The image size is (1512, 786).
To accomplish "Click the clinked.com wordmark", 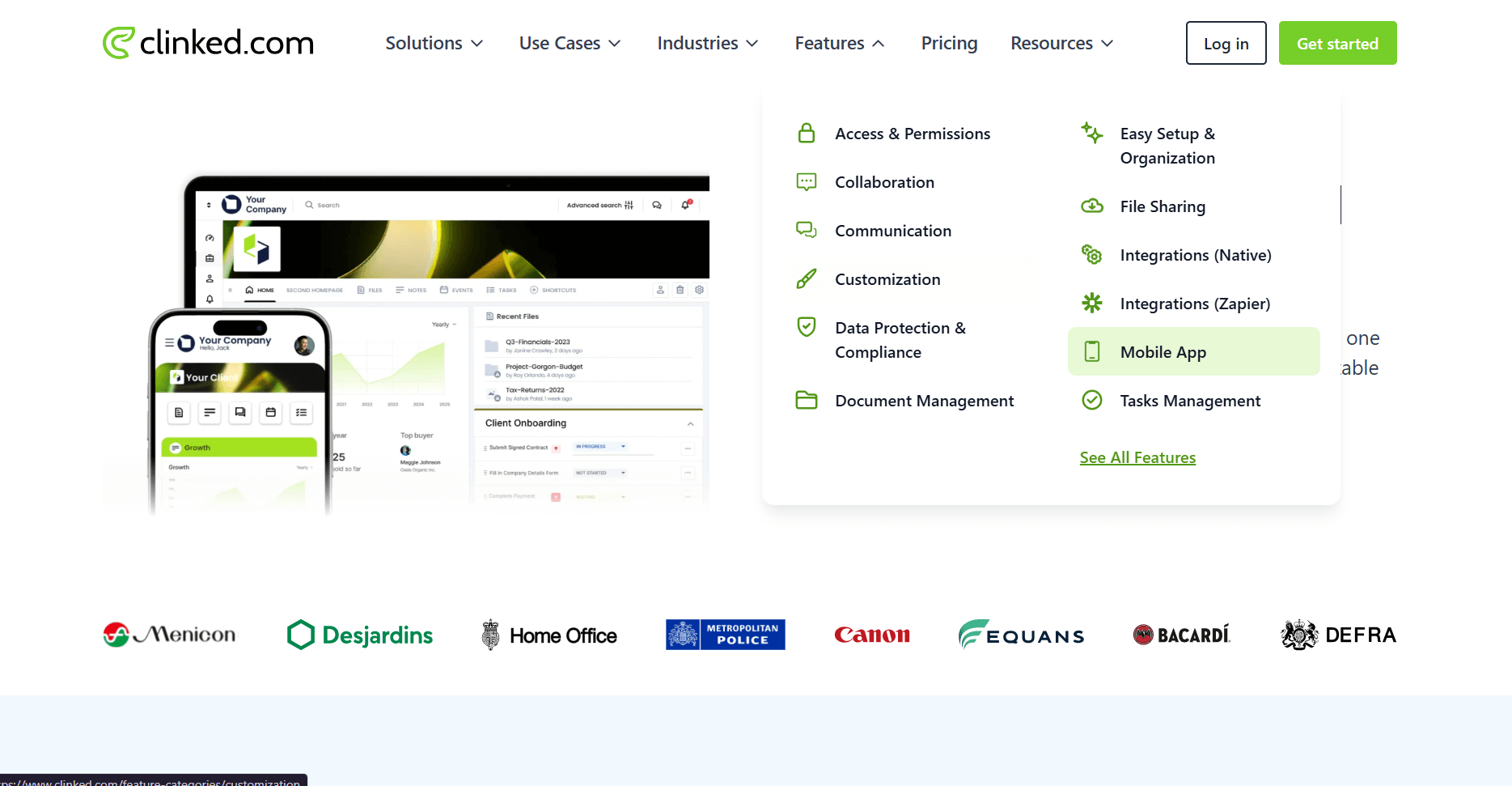I will tap(227, 43).
